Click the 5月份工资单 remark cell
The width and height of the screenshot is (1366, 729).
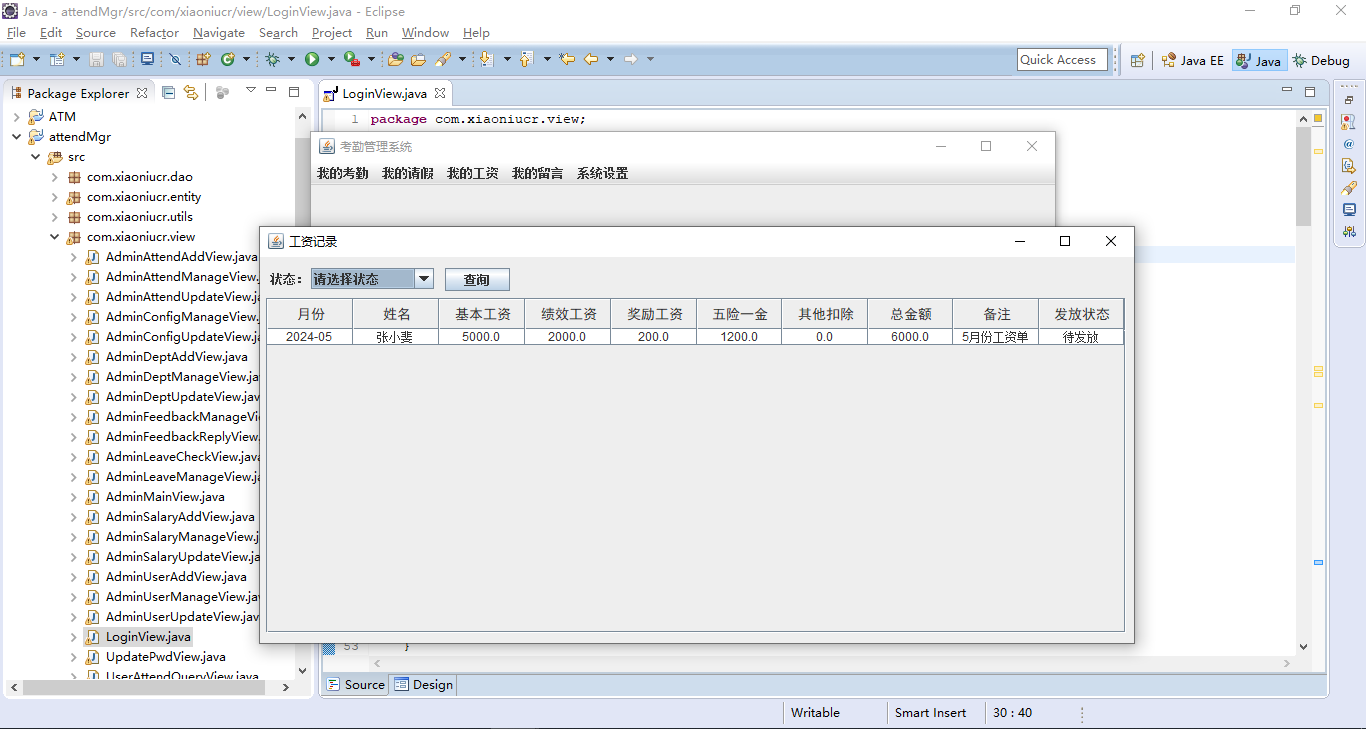pyautogui.click(x=995, y=337)
